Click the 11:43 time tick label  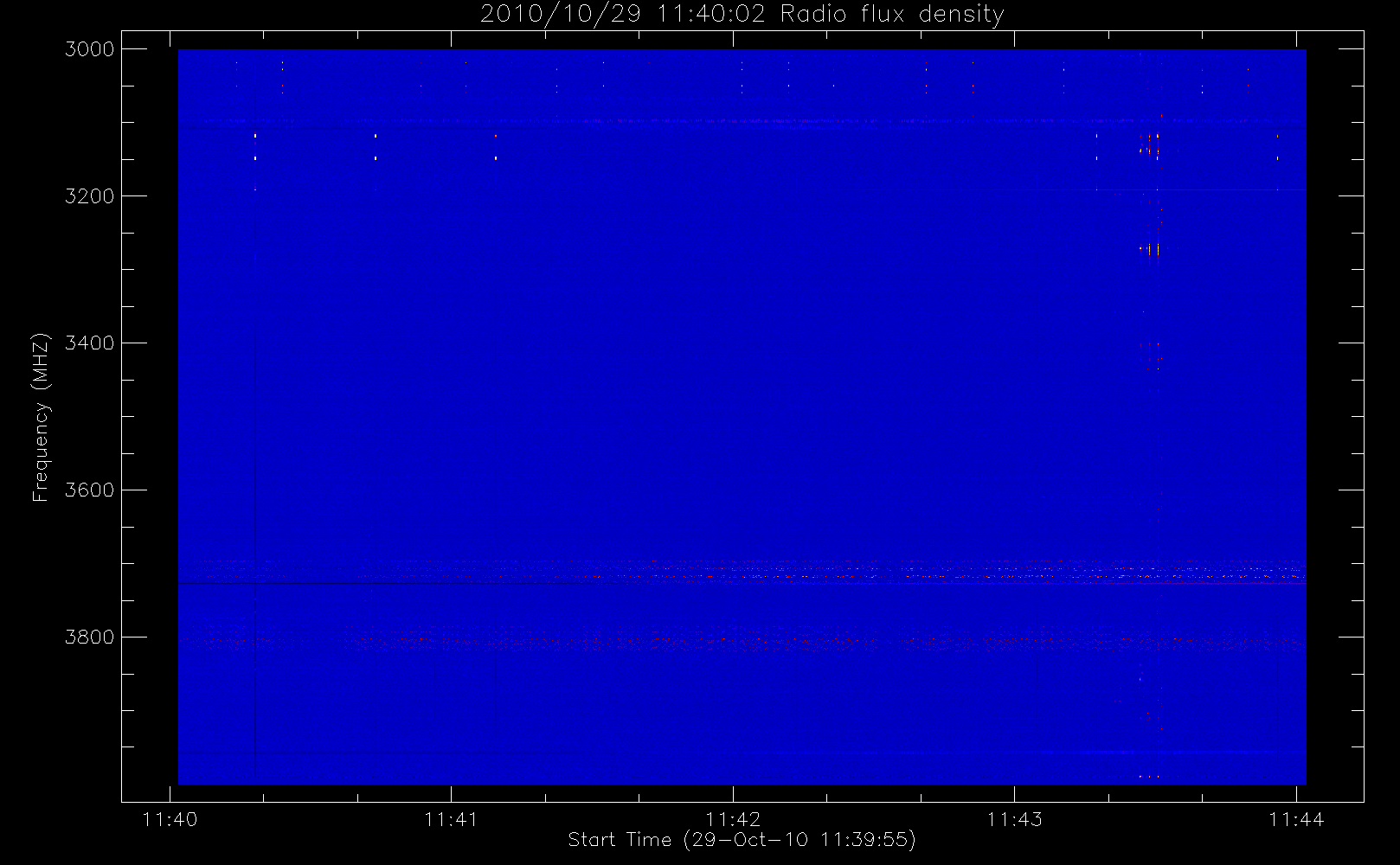coord(1015,819)
